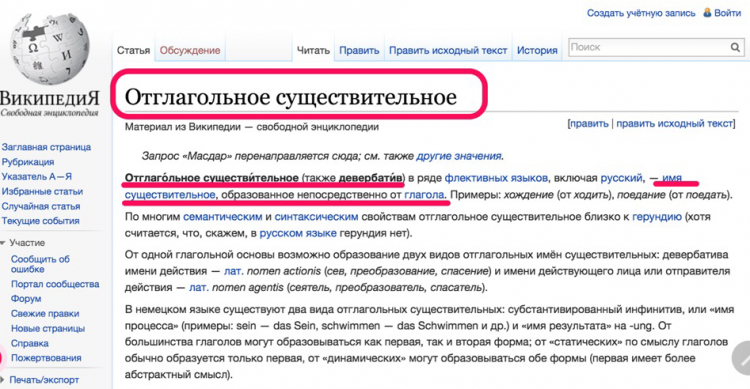
Task: Switch to the Читать tab
Action: pos(313,50)
